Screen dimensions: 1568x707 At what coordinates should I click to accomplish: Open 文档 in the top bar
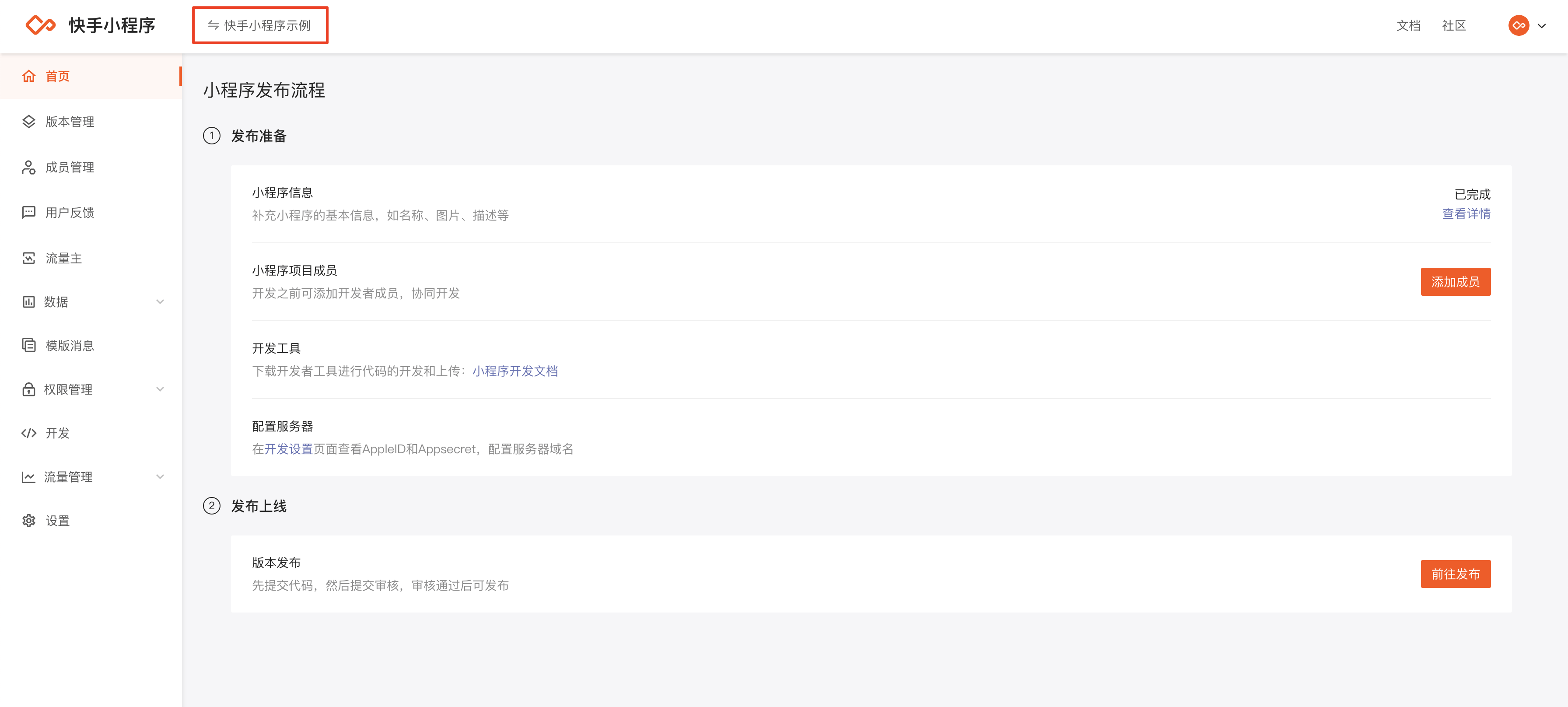click(x=1408, y=25)
